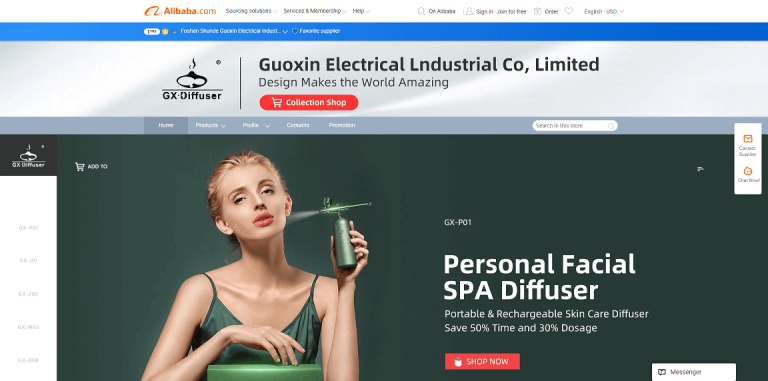Image resolution: width=768 pixels, height=381 pixels.
Task: Click the Order clipboard icon
Action: tap(537, 11)
